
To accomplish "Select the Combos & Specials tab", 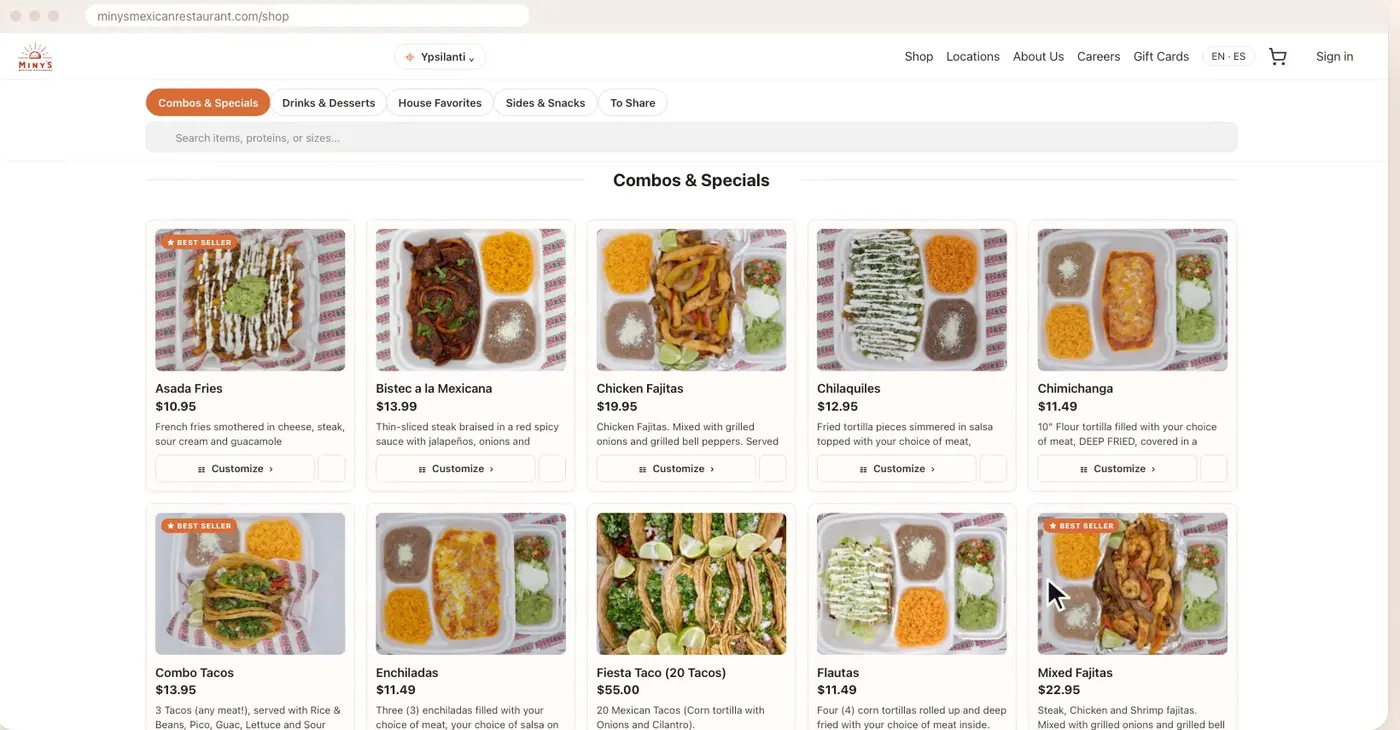I will point(208,103).
